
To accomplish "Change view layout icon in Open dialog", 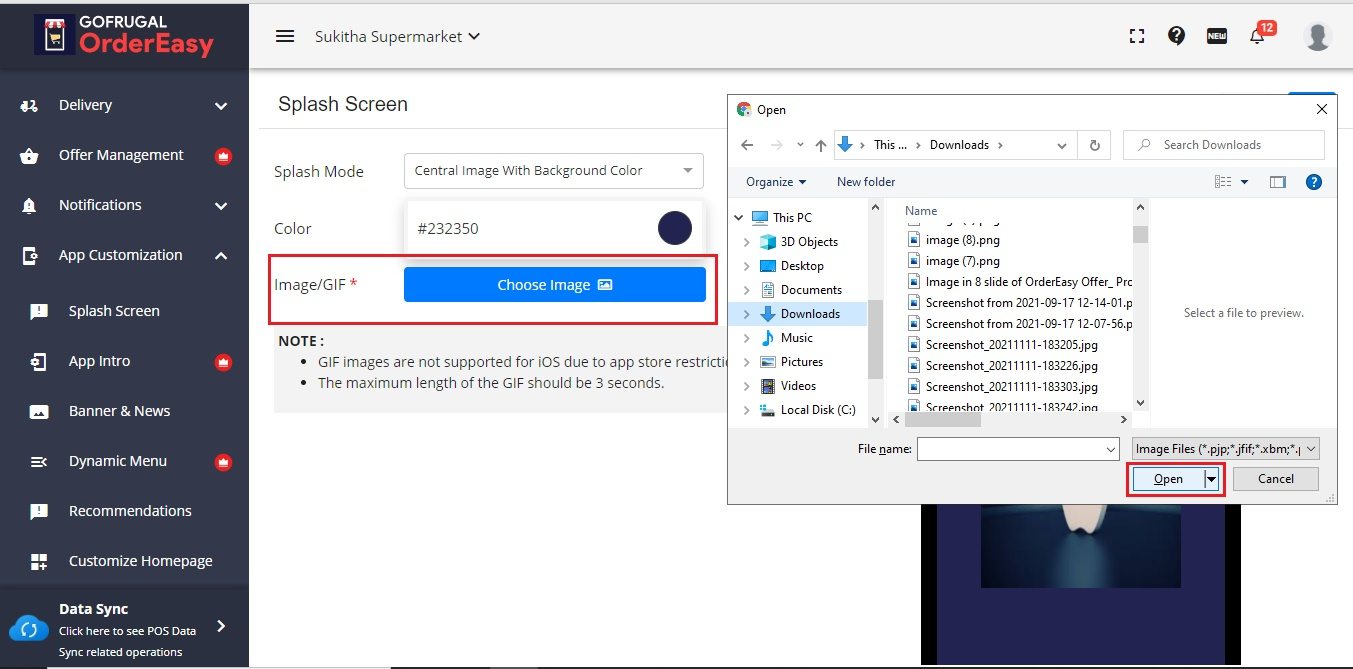I will tap(1223, 182).
